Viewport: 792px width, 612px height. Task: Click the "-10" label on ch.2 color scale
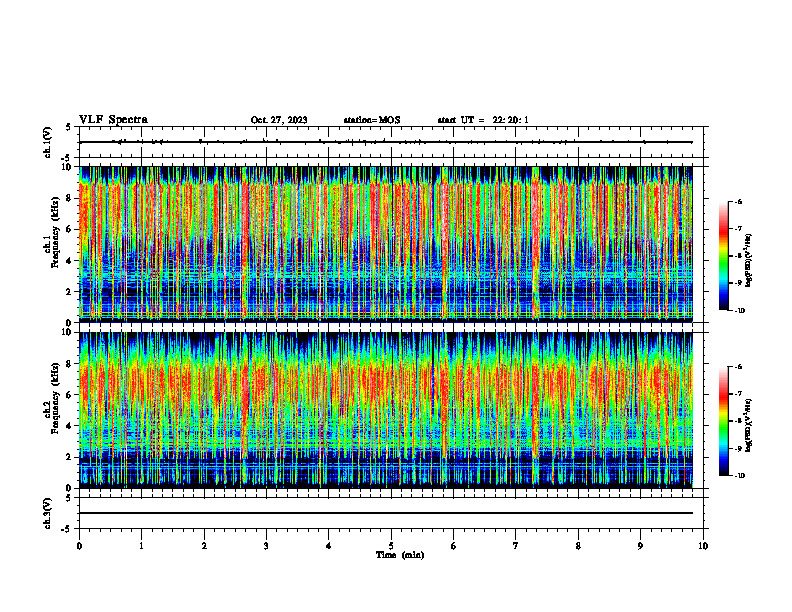[x=739, y=476]
